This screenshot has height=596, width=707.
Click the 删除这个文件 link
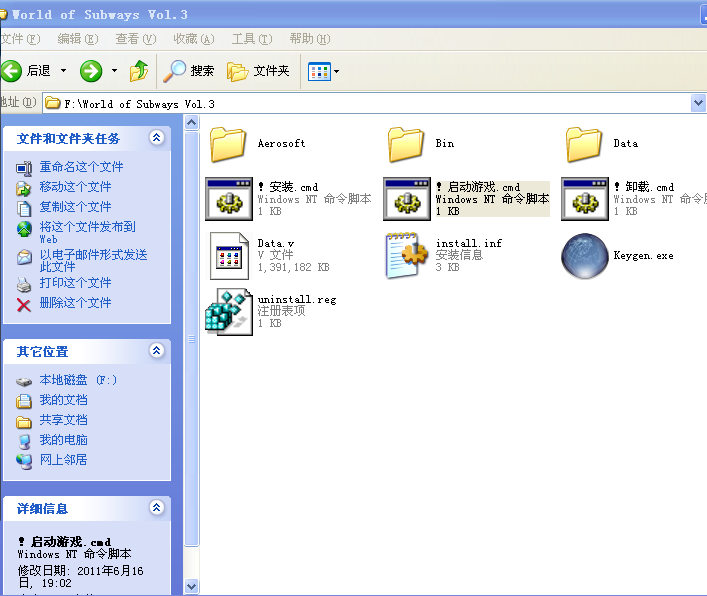75,303
